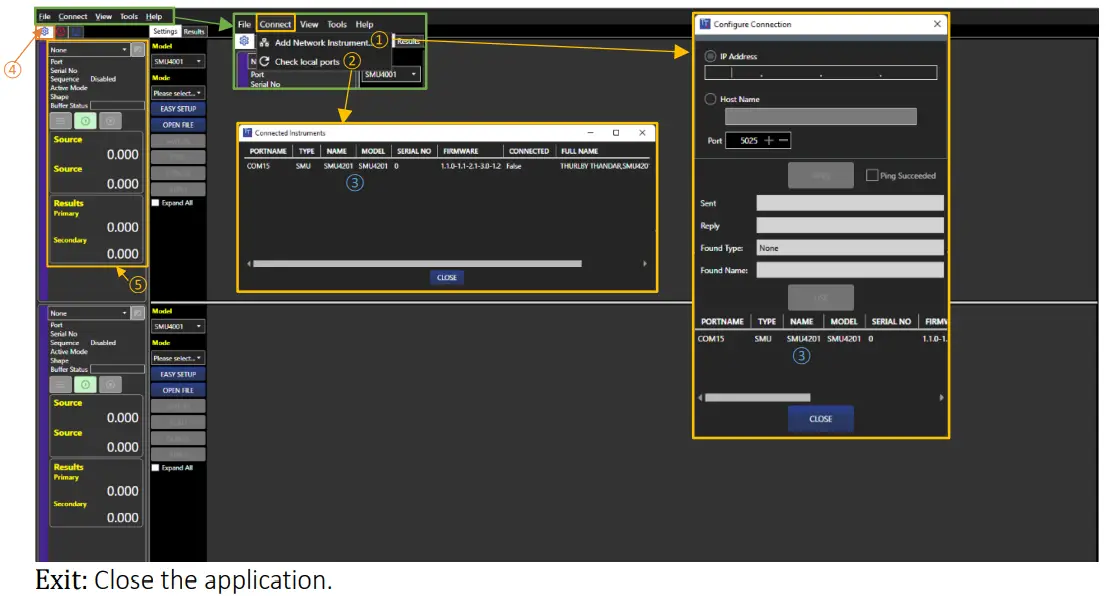Click the blue gear icon below File menu
Viewport: 1106px width, 596px height.
click(x=45, y=32)
